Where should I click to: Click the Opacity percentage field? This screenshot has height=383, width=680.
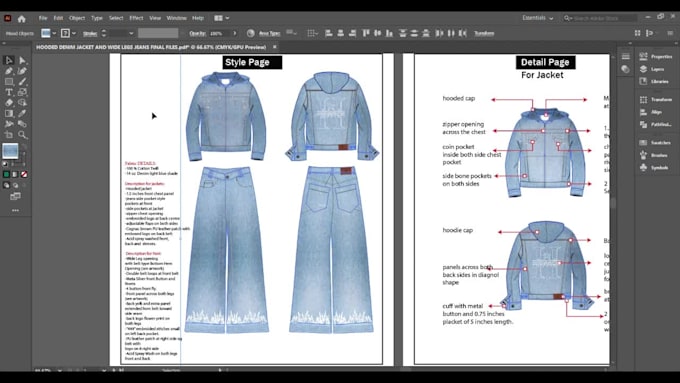[220, 33]
